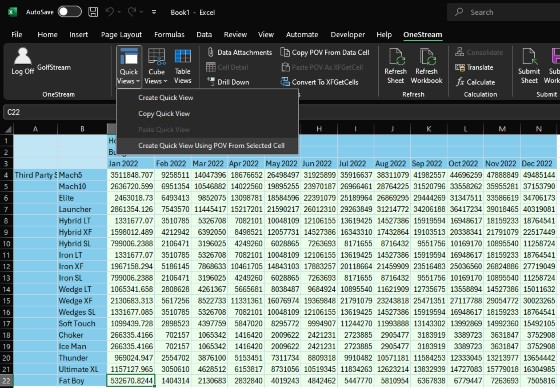The width and height of the screenshot is (560, 388).
Task: Click the Redo arrow icon
Action: [131, 12]
